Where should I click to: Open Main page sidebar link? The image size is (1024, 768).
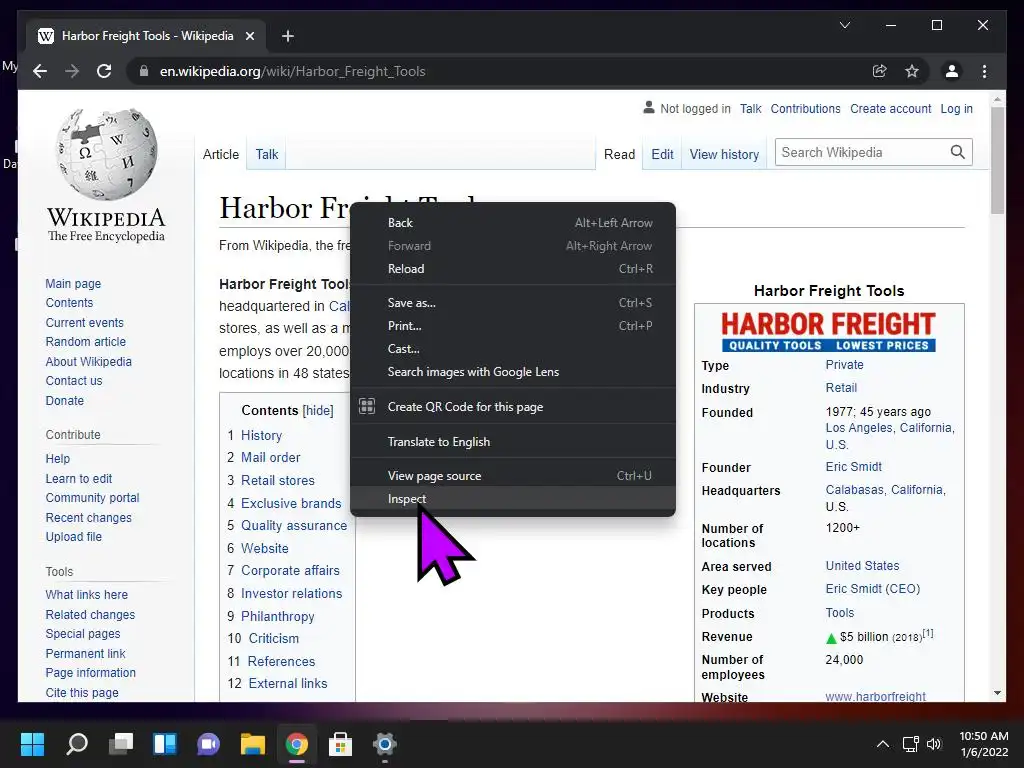pos(73,283)
